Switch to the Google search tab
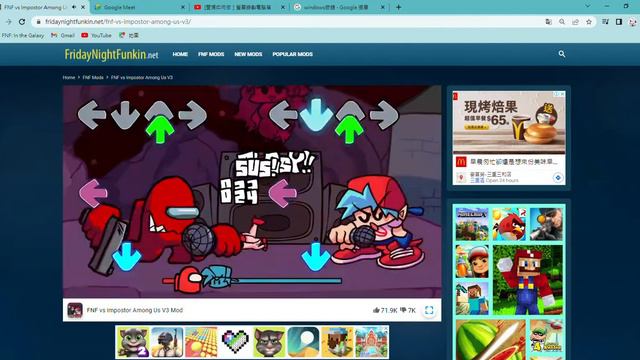The width and height of the screenshot is (640, 360). click(340, 7)
